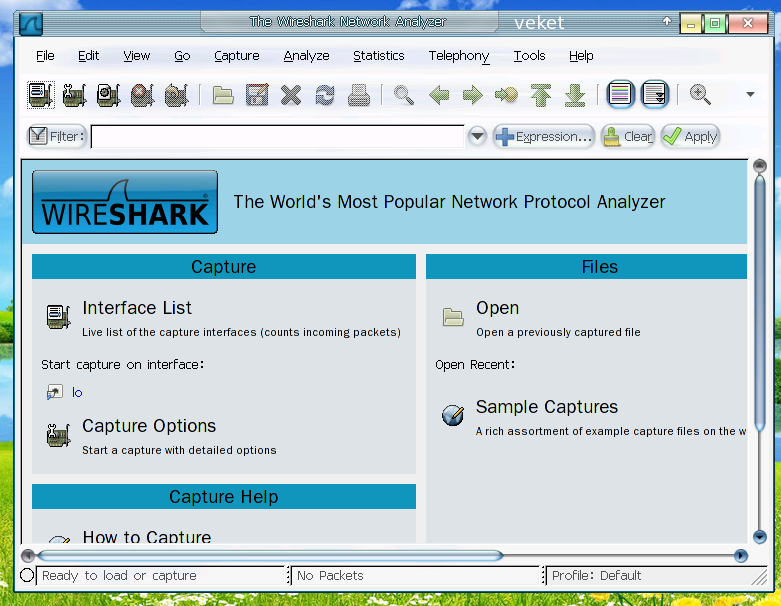Screen dimensions: 781x606
Task: Open the capture interfaces list toolbar icon
Action: click(x=41, y=95)
